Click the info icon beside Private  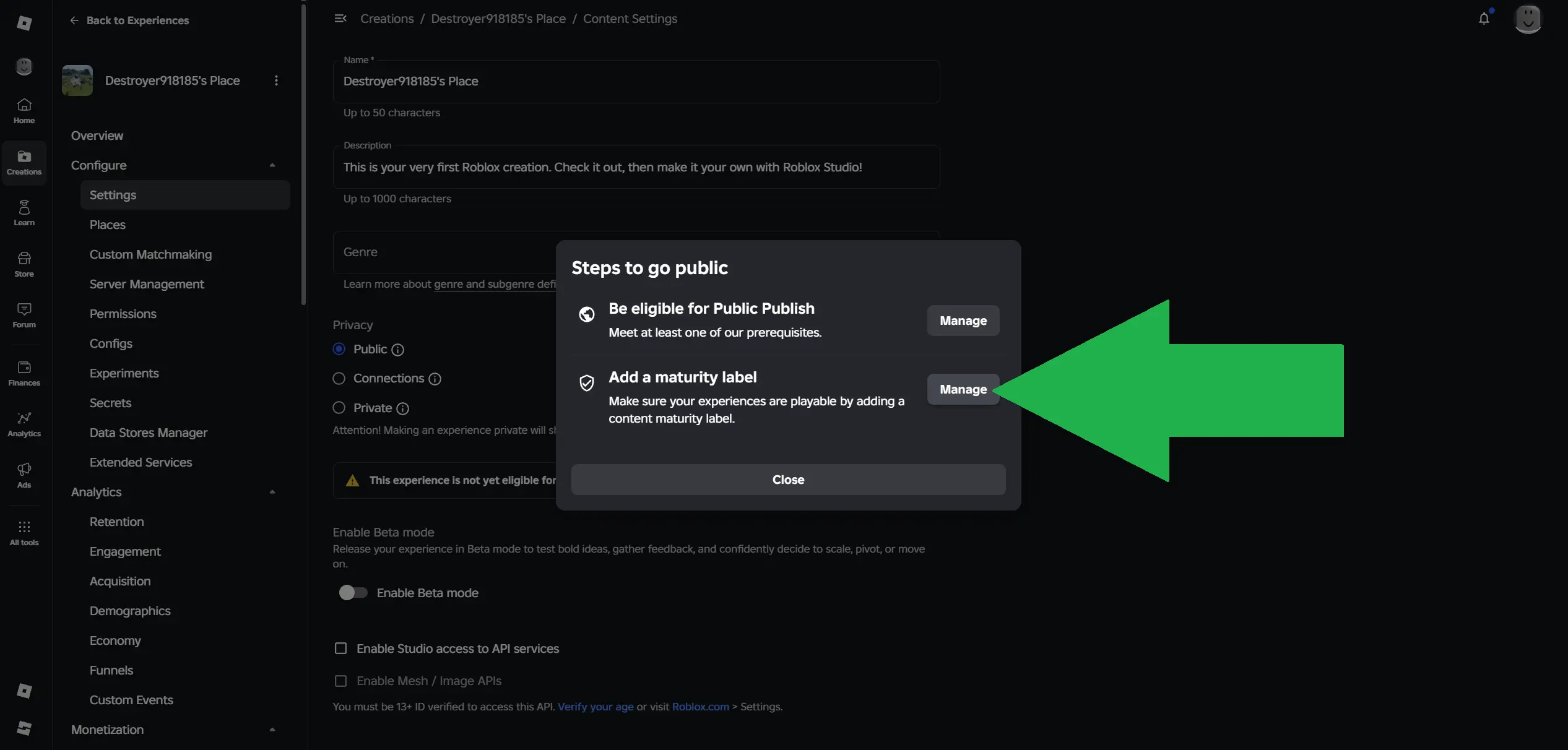click(x=403, y=408)
